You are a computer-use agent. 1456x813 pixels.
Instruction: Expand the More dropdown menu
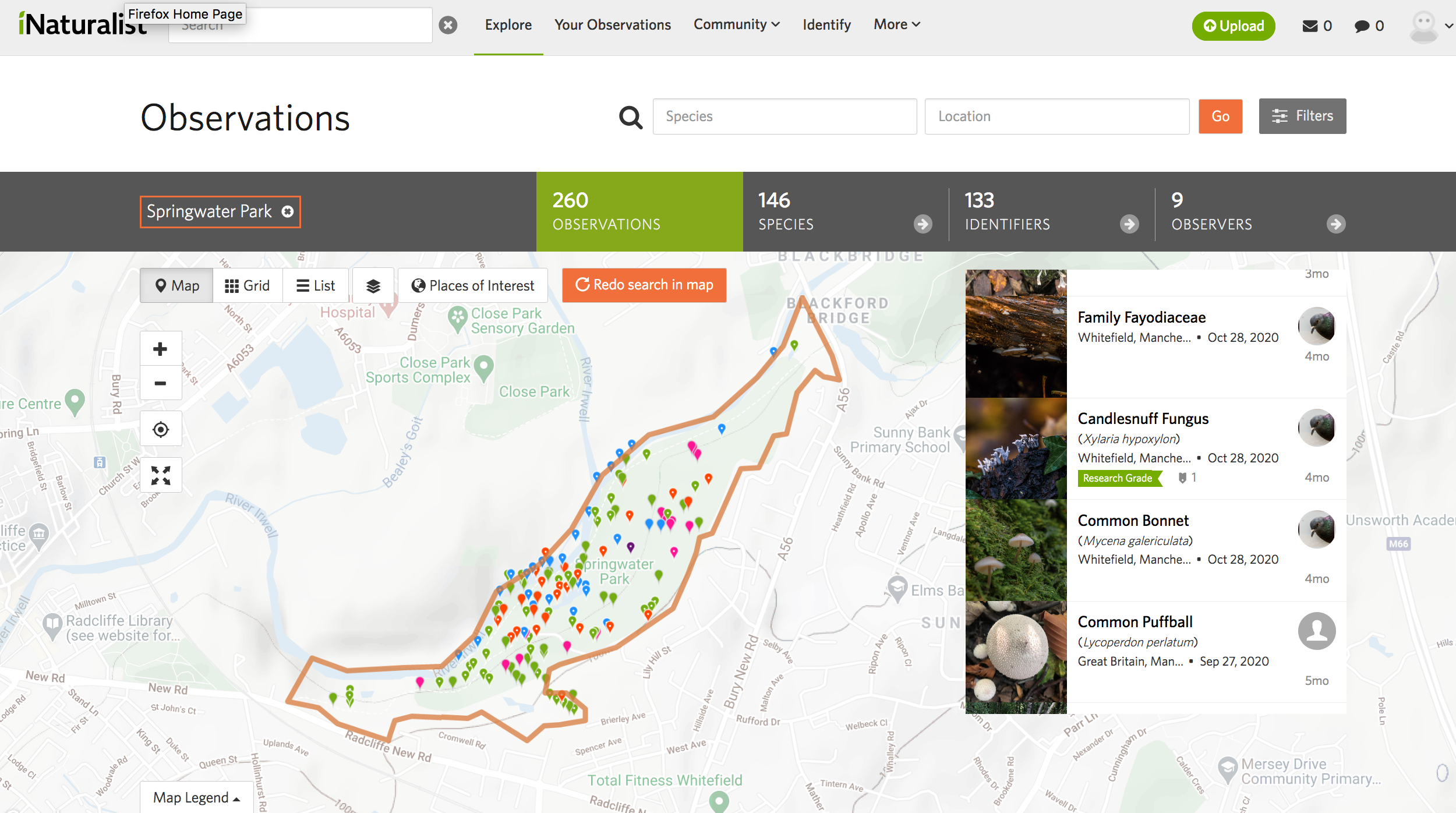(x=896, y=24)
